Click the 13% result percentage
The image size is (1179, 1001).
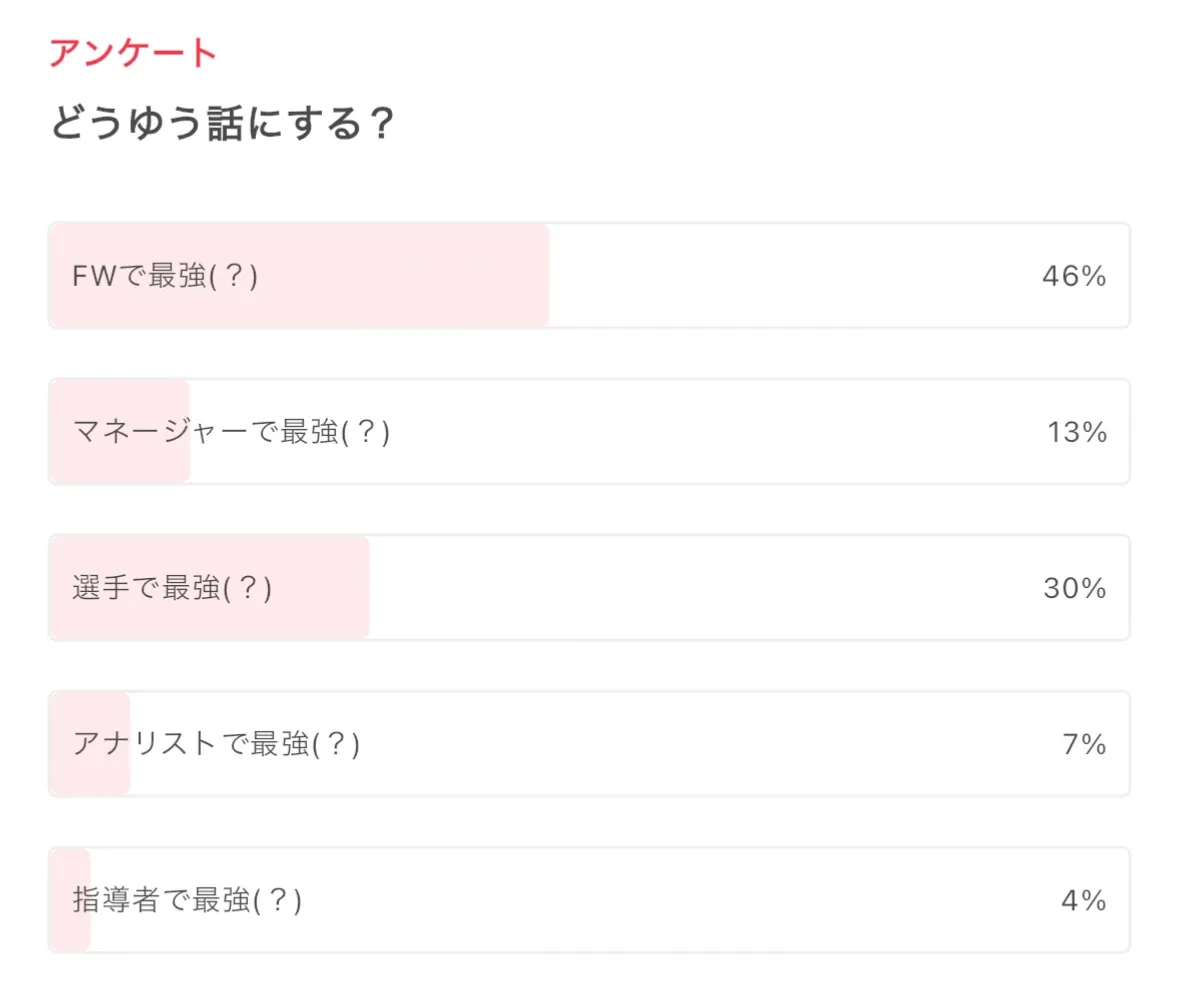1076,433
